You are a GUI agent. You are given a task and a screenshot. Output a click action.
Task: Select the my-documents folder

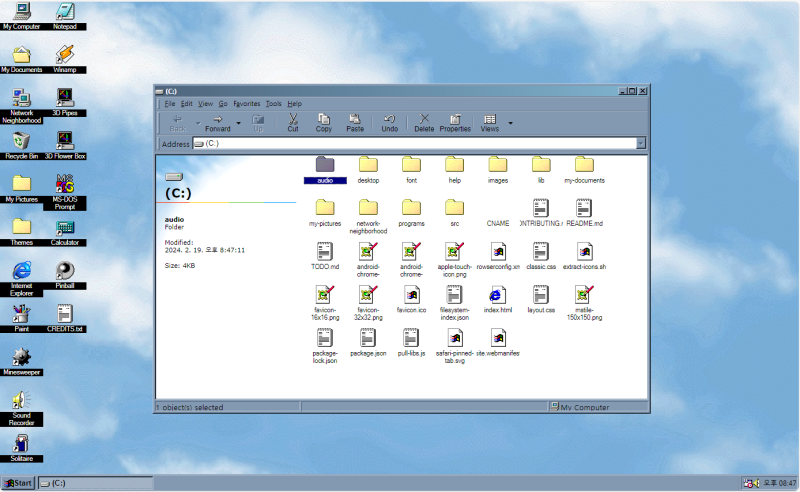(585, 170)
